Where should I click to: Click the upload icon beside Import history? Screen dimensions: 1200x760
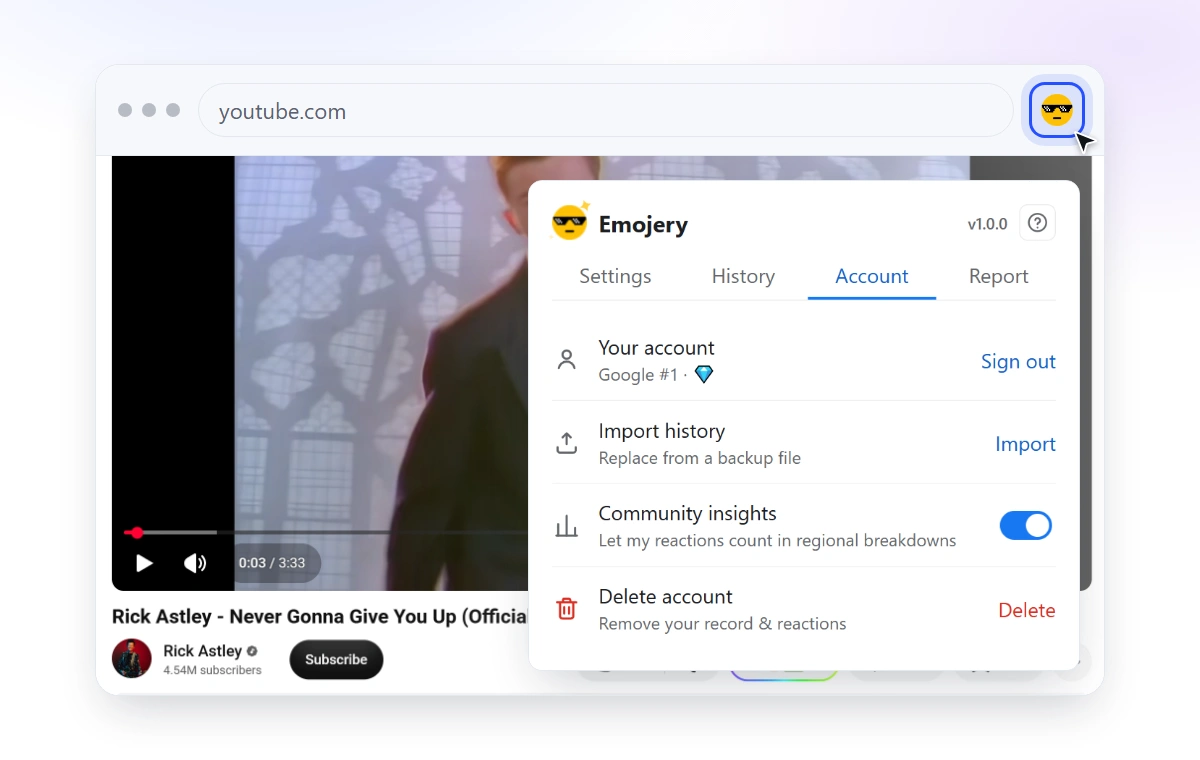[x=567, y=443]
